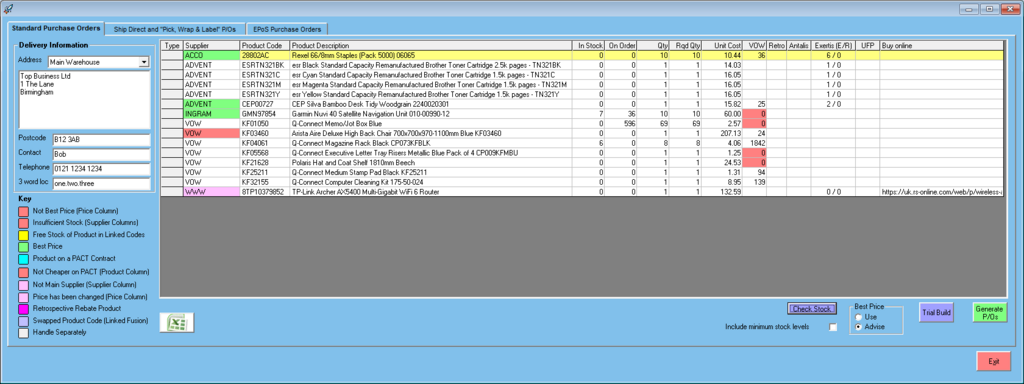Click the magenta Retrospective Rebate Product swatch
Image resolution: width=1024 pixels, height=384 pixels.
pos(24,308)
